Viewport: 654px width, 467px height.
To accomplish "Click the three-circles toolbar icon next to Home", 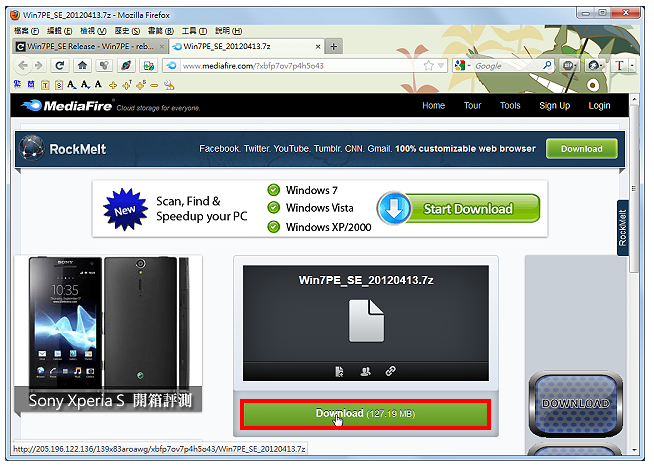I will [104, 65].
